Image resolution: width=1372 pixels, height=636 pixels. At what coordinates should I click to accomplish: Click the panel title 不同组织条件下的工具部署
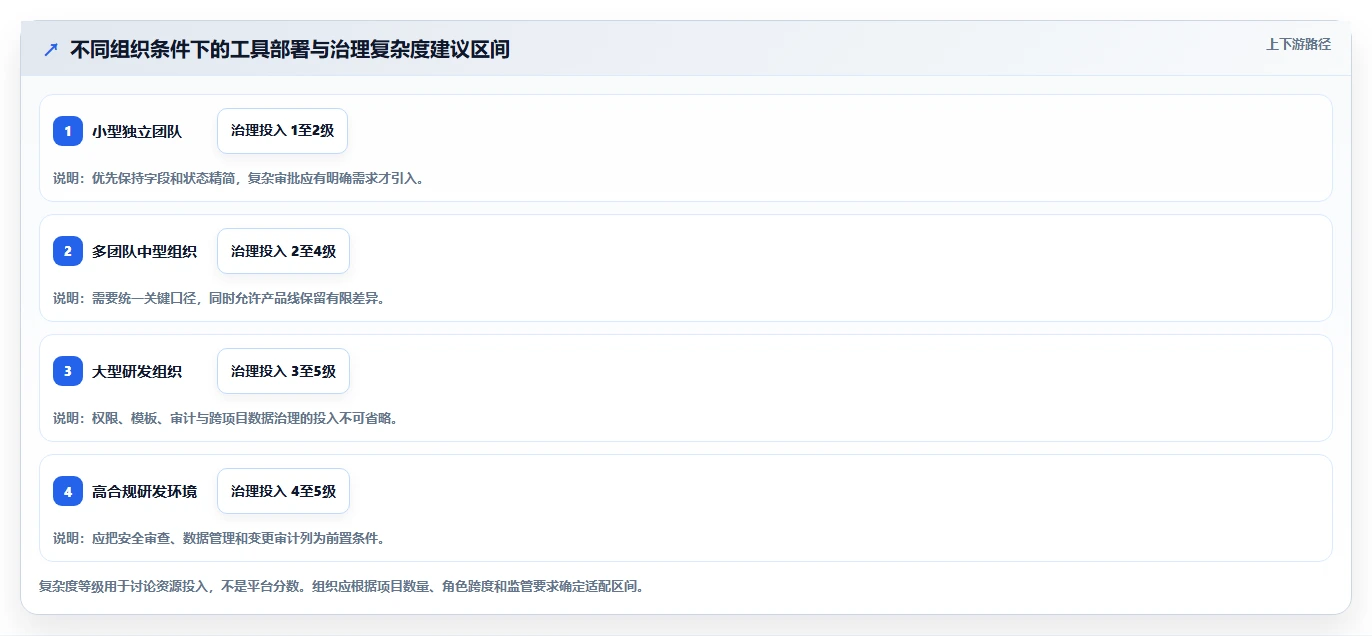tap(290, 49)
